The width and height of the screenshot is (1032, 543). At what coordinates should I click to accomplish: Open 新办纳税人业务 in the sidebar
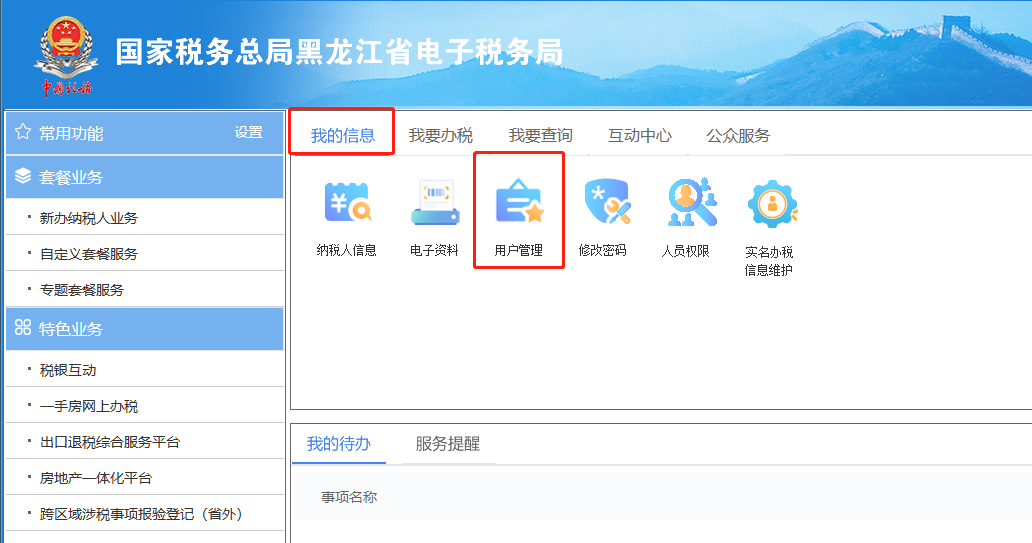pos(89,218)
